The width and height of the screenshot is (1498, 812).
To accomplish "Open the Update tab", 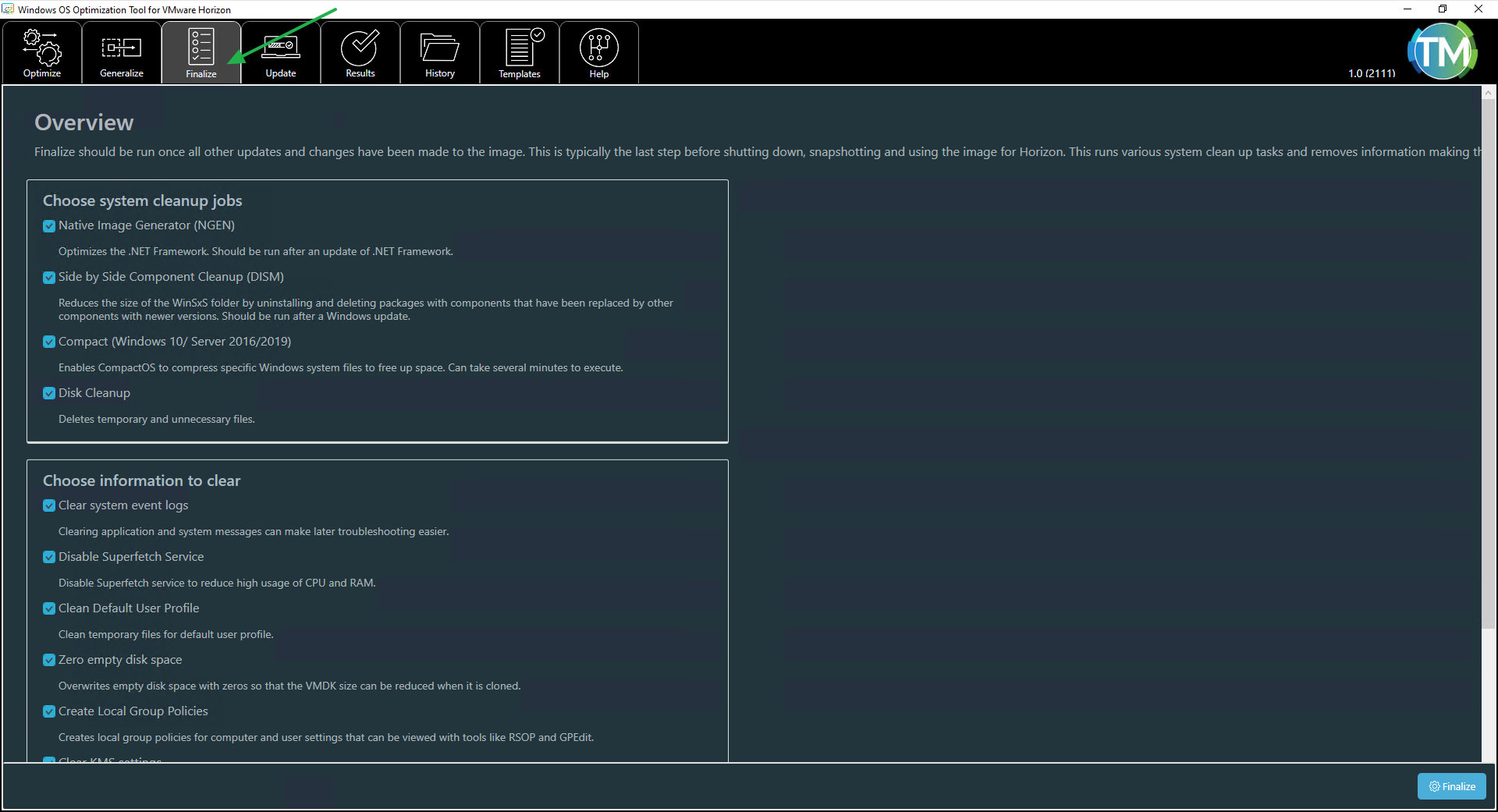I will click(281, 52).
